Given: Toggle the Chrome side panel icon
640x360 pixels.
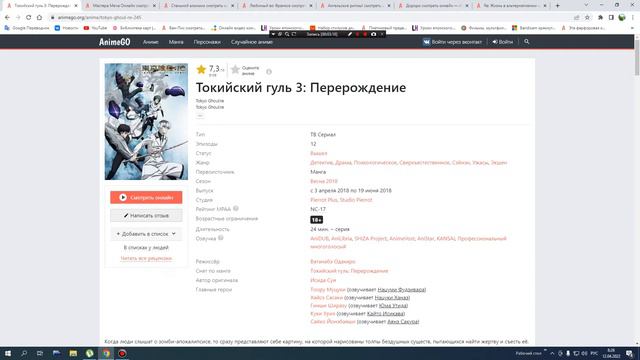Looking at the screenshot, I should (611, 18).
